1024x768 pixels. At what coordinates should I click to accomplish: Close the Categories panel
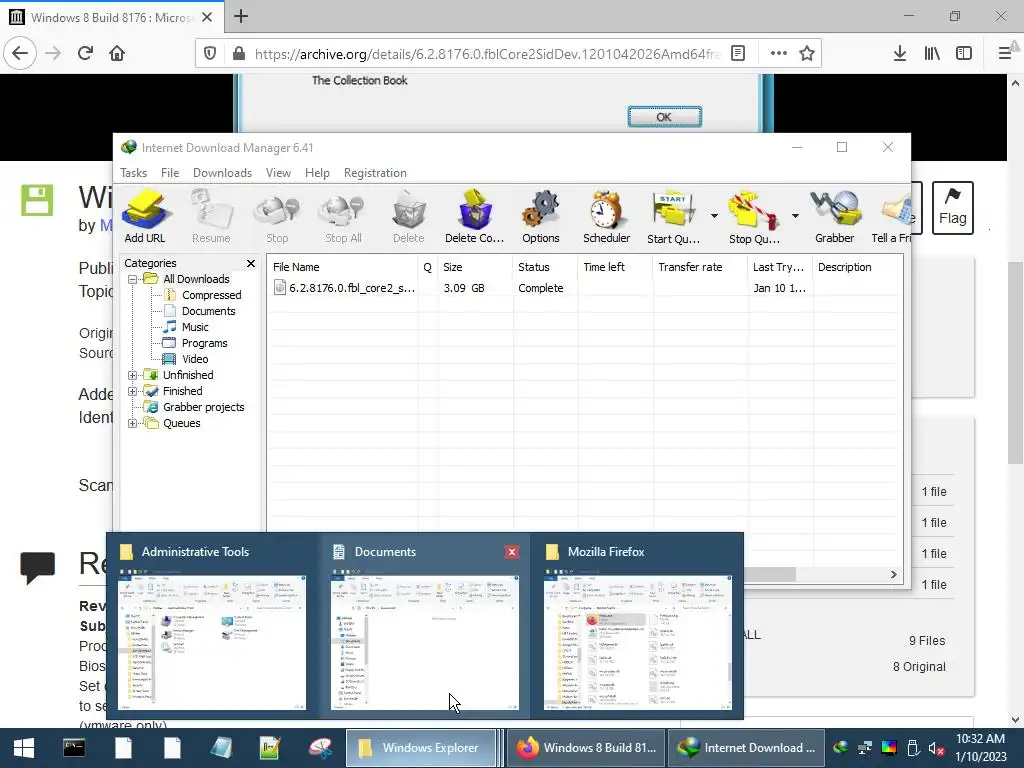(251, 263)
